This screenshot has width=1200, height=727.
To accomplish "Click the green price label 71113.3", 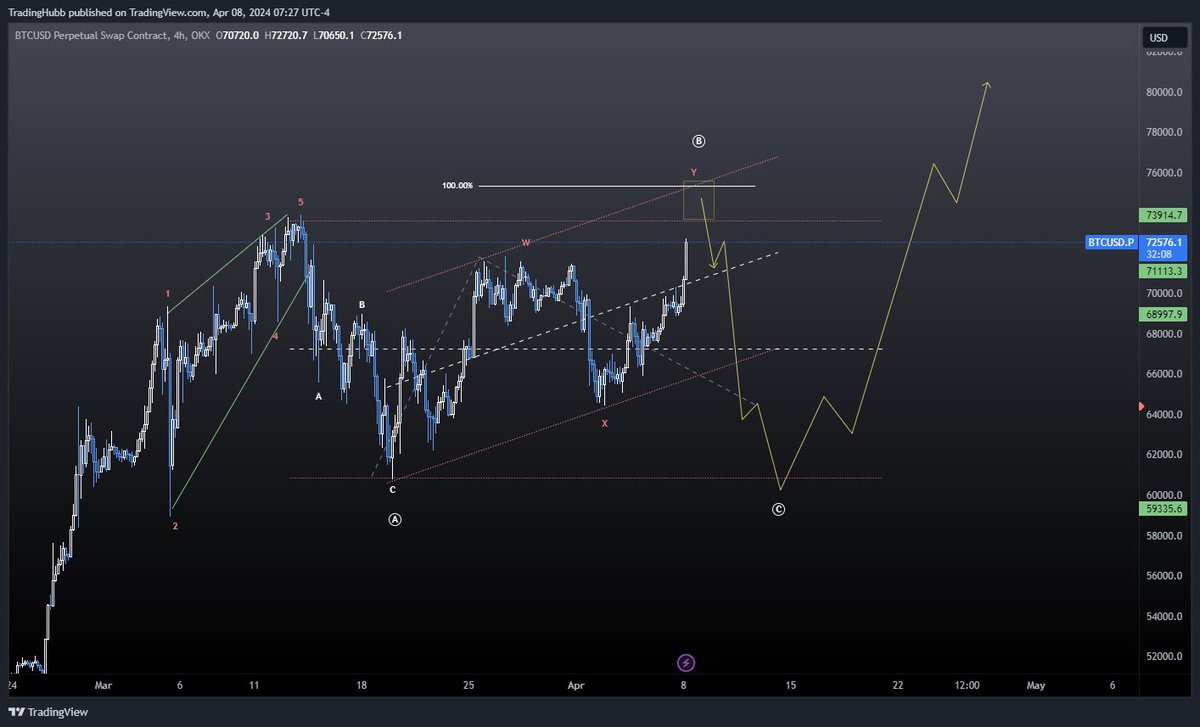I will (x=1164, y=271).
